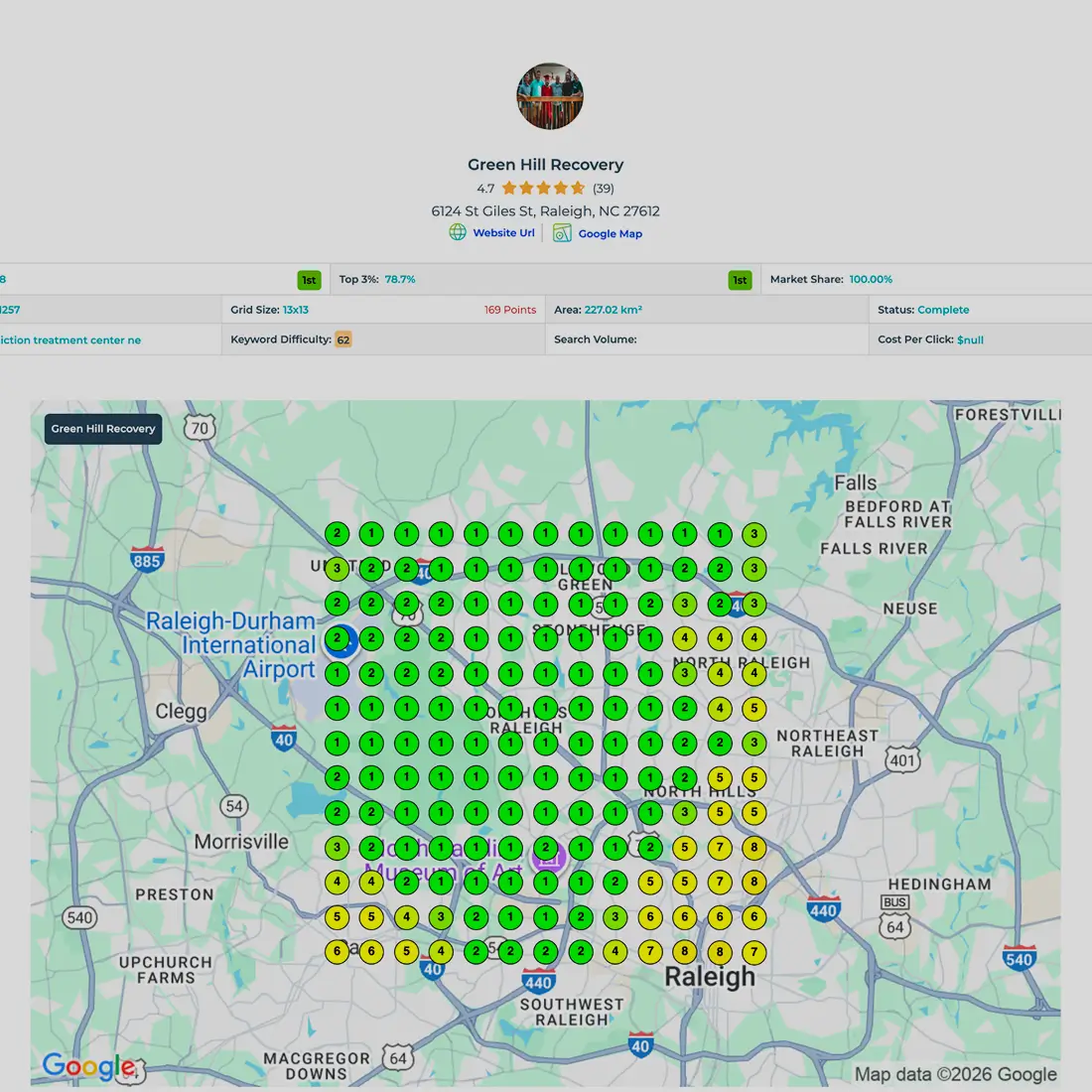Click I-540 shield at map's right edge
This screenshot has height=1092, width=1092.
1019,958
